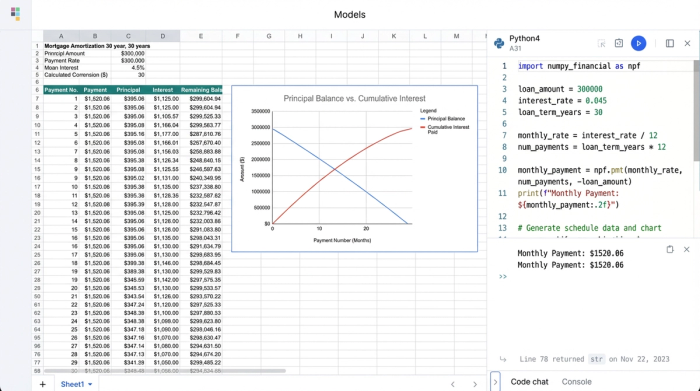Click the Python logo icon in panel header
The image size is (700, 391).
click(x=499, y=43)
